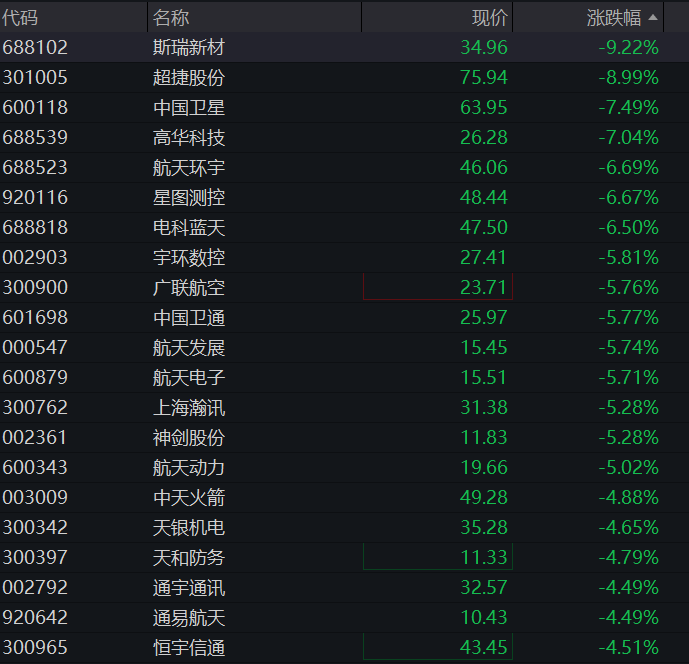Image resolution: width=689 pixels, height=664 pixels.
Task: Click the -8.99% change value
Action: pos(629,77)
